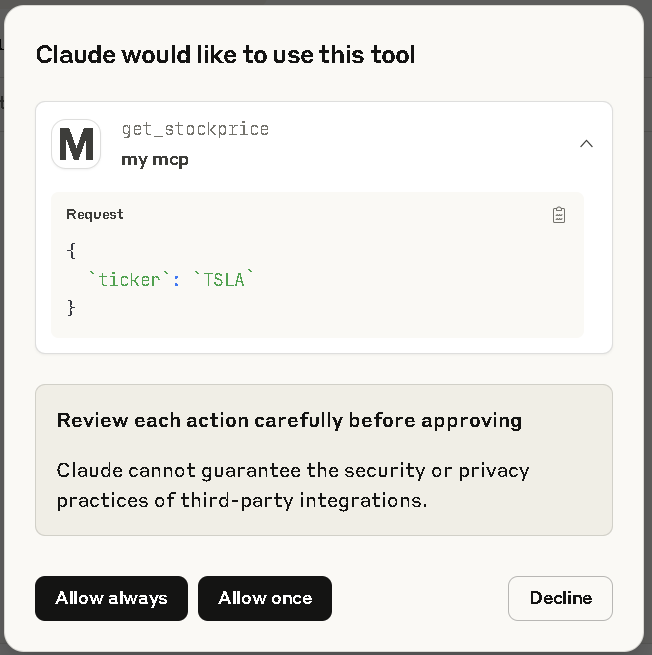Viewport: 652px width, 655px height.
Task: Click the `TSLA` value in the request
Action: 223,280
